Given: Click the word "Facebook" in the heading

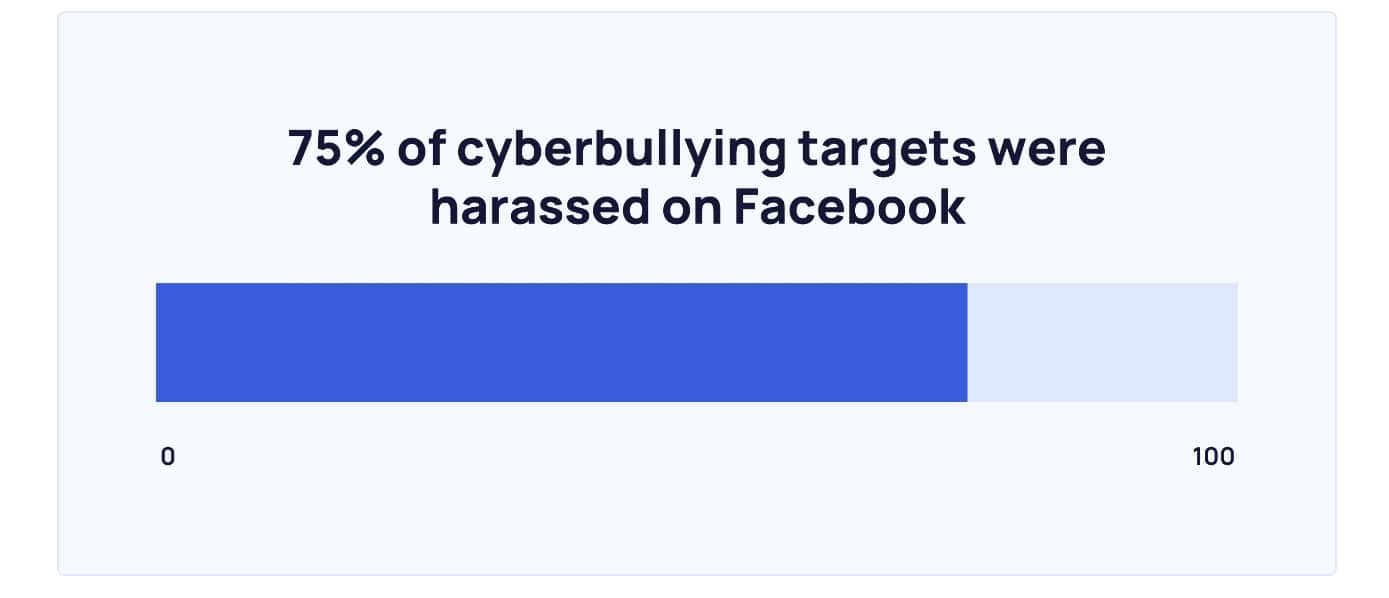Looking at the screenshot, I should click(x=849, y=207).
